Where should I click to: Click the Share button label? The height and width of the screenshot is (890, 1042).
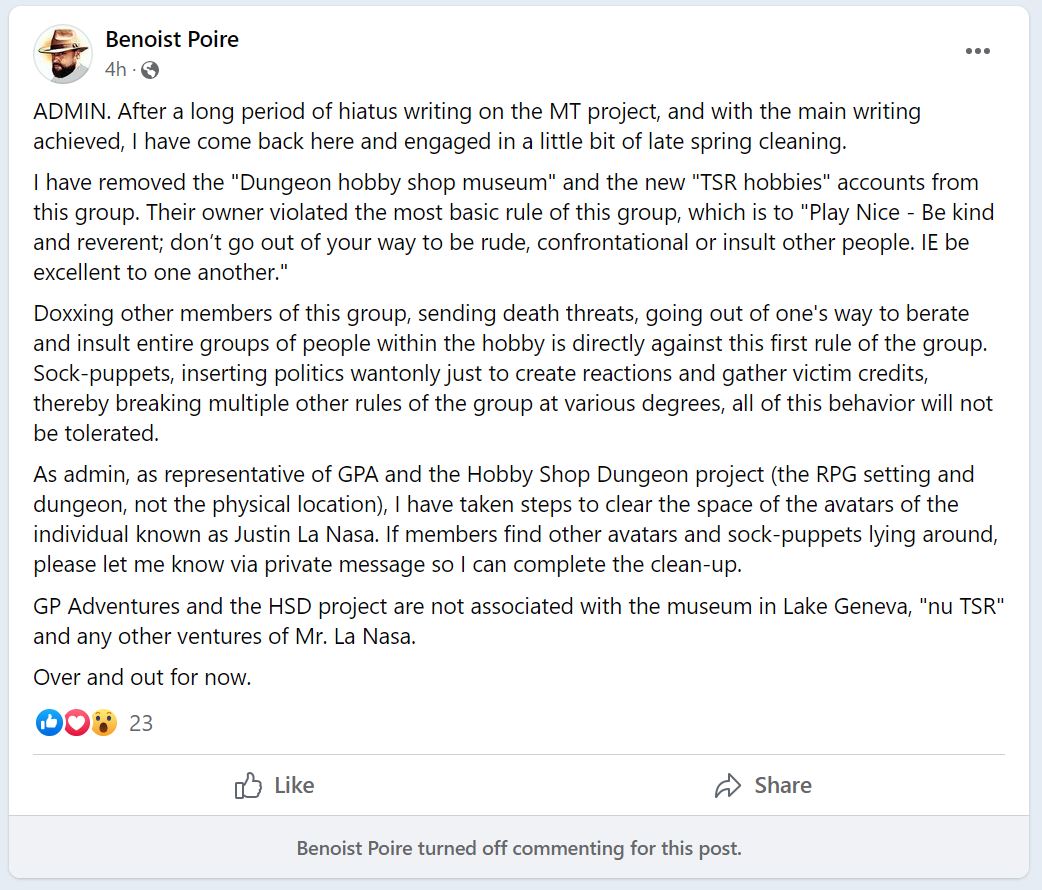point(783,786)
